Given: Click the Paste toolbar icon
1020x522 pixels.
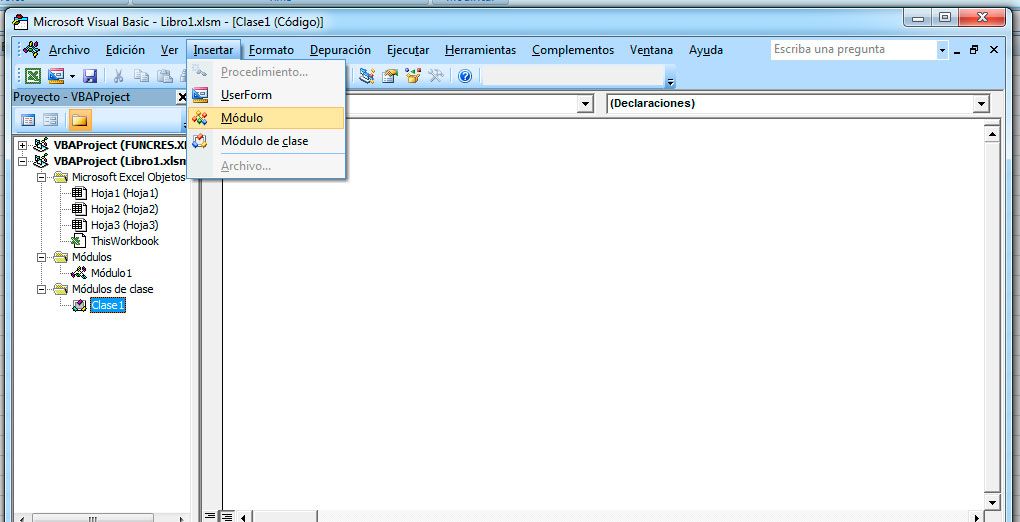Looking at the screenshot, I should (x=165, y=76).
